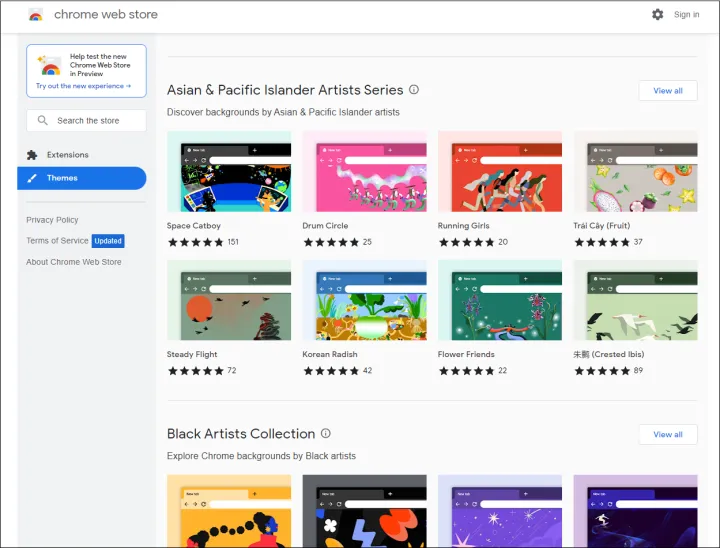Open the settings gear icon
Screen dimensions: 720x548
[657, 15]
